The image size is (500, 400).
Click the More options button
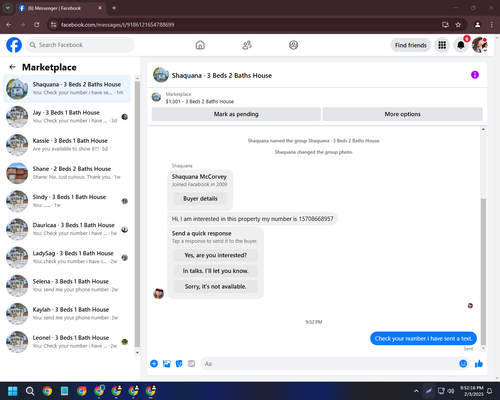tap(402, 114)
